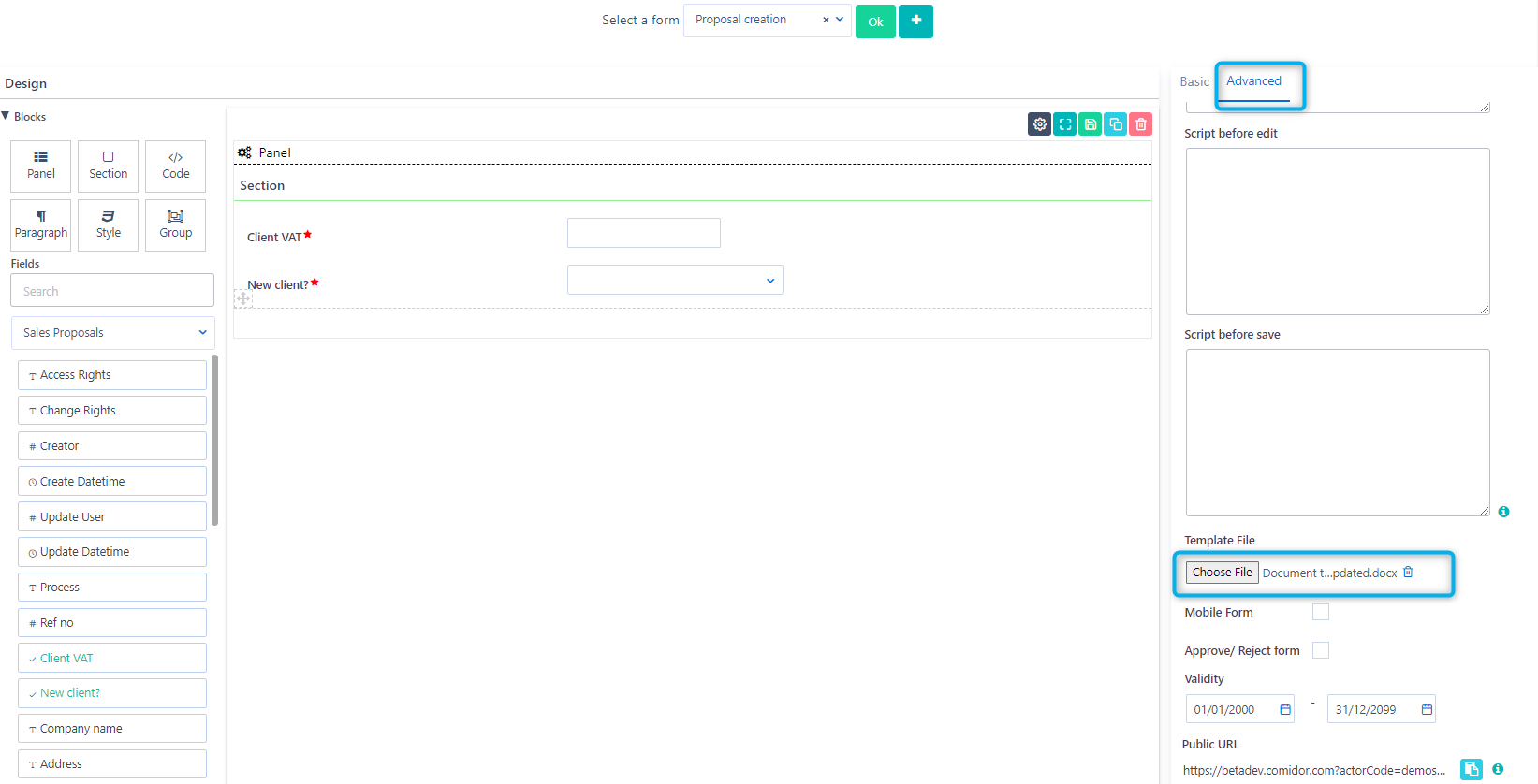Viewport: 1538px width, 784px height.
Task: Add the Panel block
Action: pyautogui.click(x=41, y=167)
